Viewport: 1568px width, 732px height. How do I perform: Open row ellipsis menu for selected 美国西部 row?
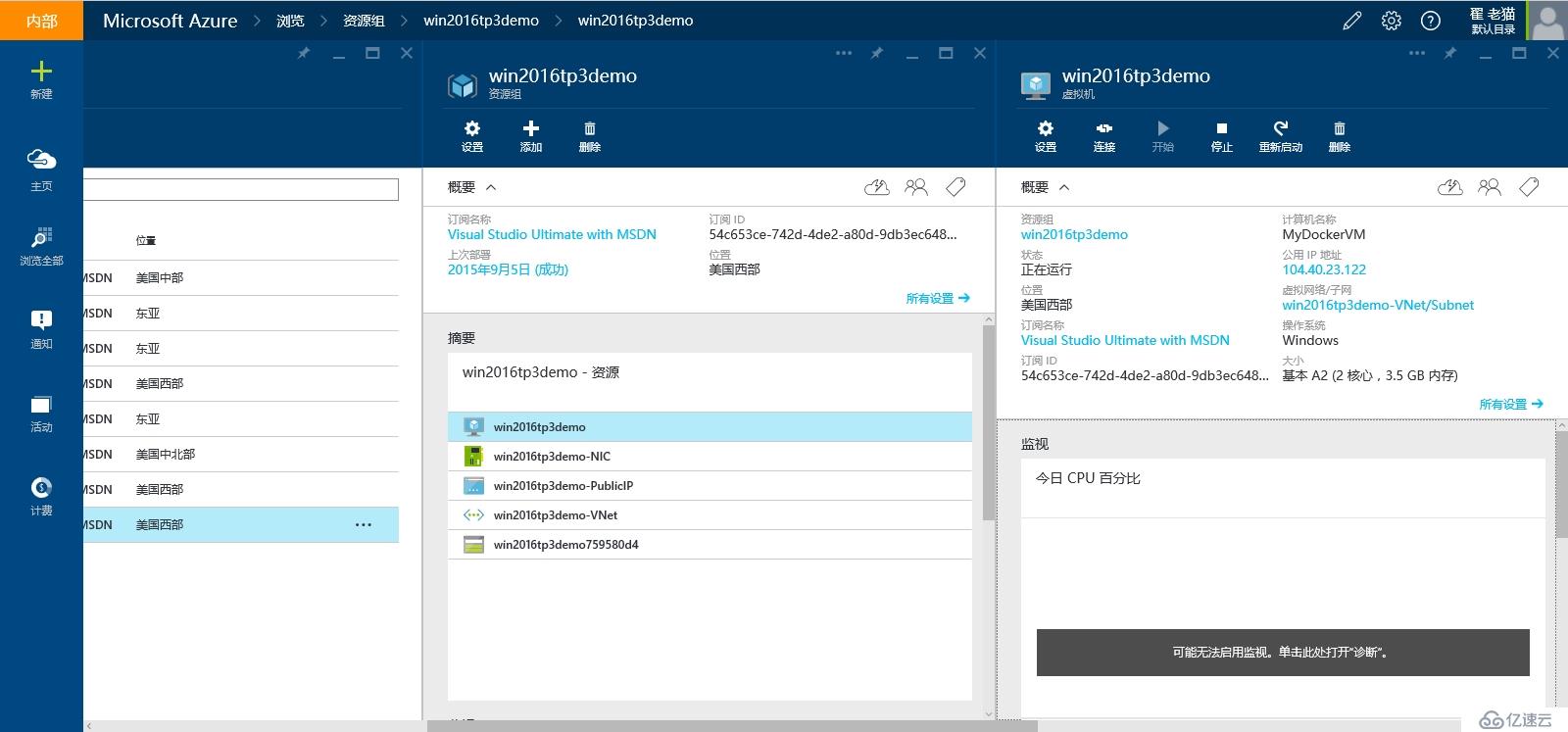364,525
